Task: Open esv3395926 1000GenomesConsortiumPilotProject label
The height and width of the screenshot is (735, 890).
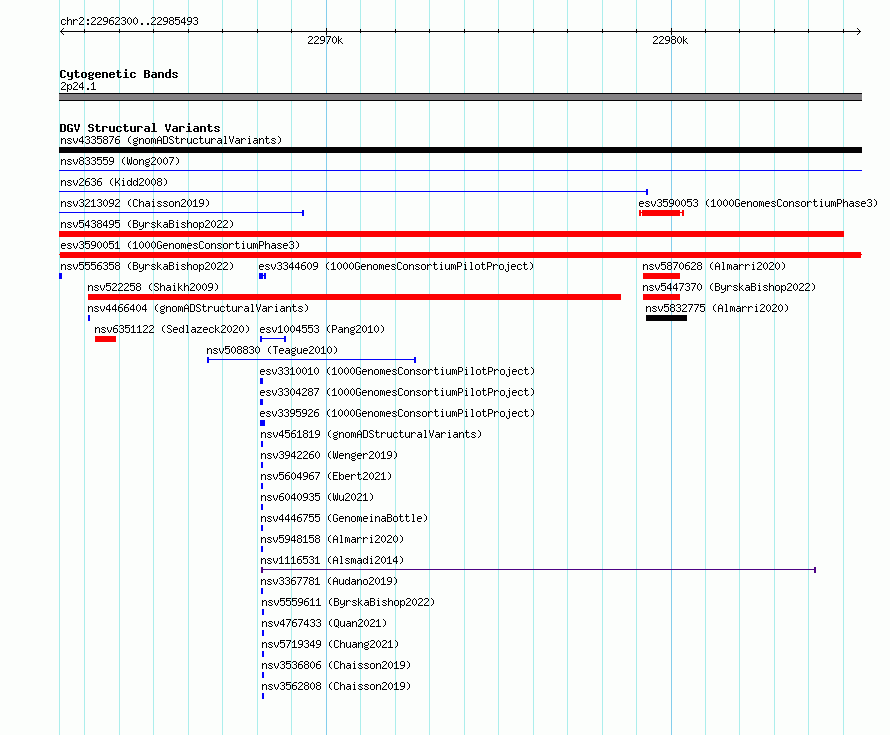Action: click(397, 413)
